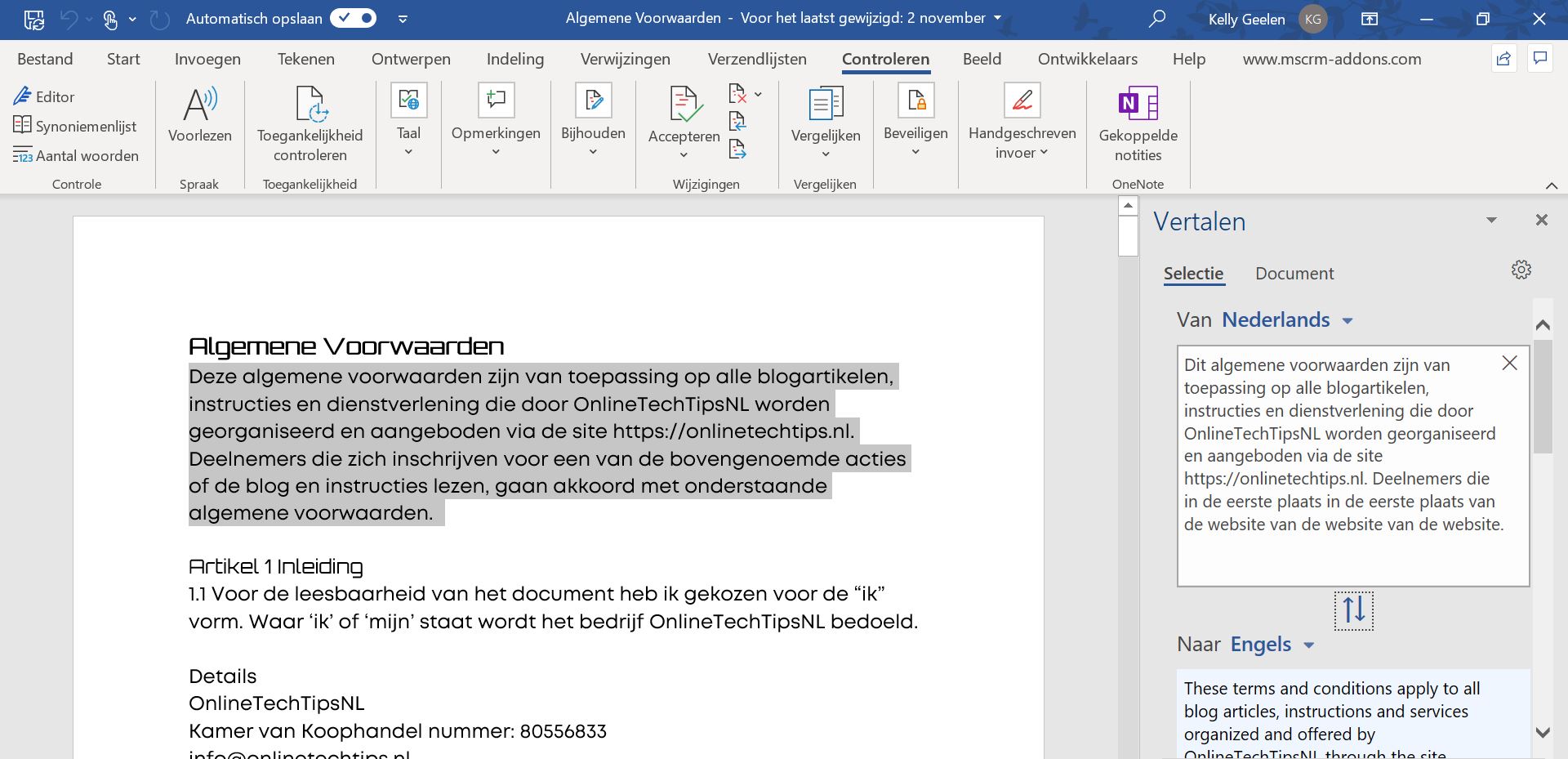This screenshot has height=759, width=1568.
Task: Collapse the ribbon with the chevron
Action: tap(1550, 184)
